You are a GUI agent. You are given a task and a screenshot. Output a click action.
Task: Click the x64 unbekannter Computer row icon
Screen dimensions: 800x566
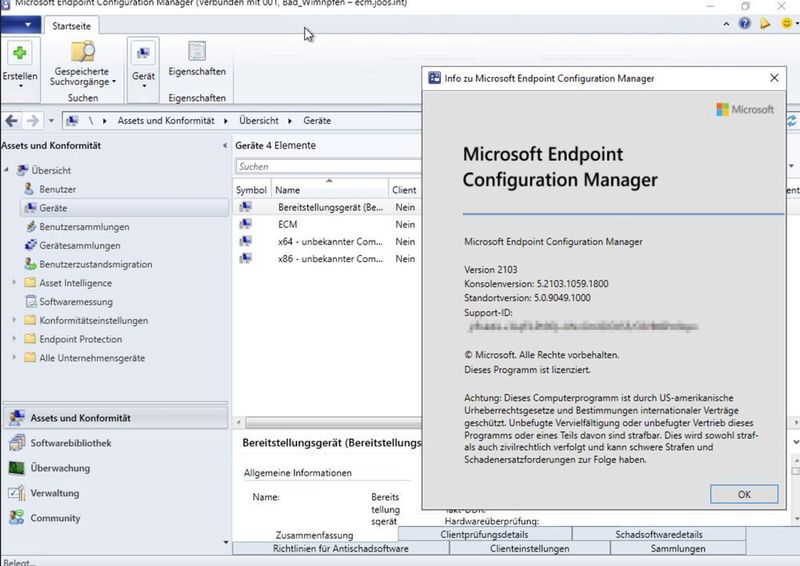[246, 241]
